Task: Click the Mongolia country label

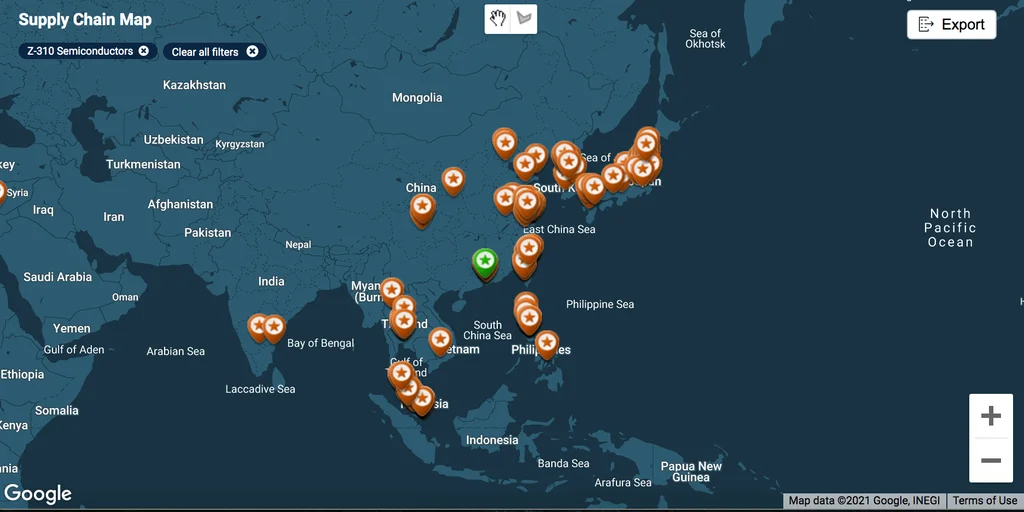Action: (417, 98)
